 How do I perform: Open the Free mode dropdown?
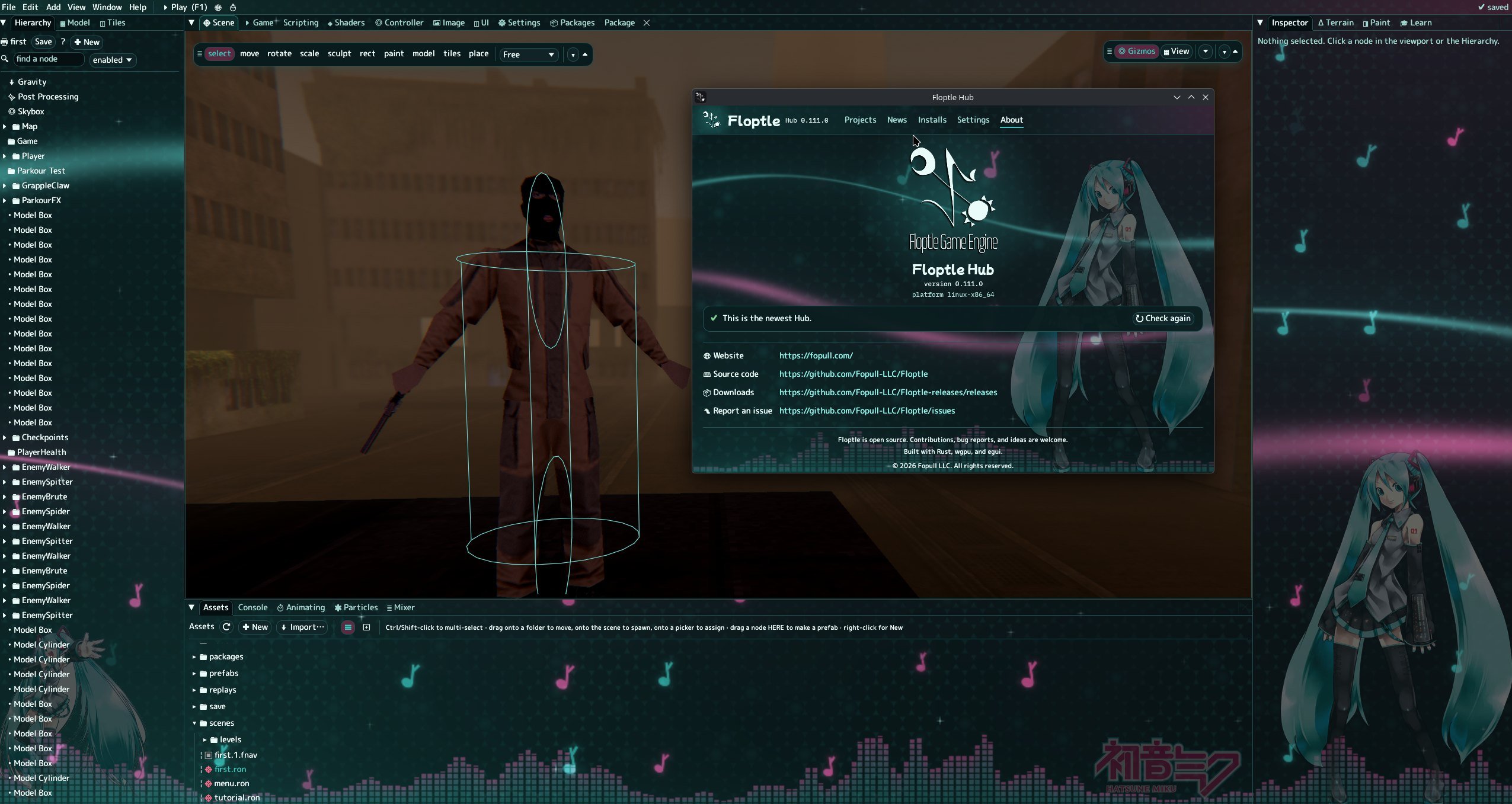click(x=529, y=55)
